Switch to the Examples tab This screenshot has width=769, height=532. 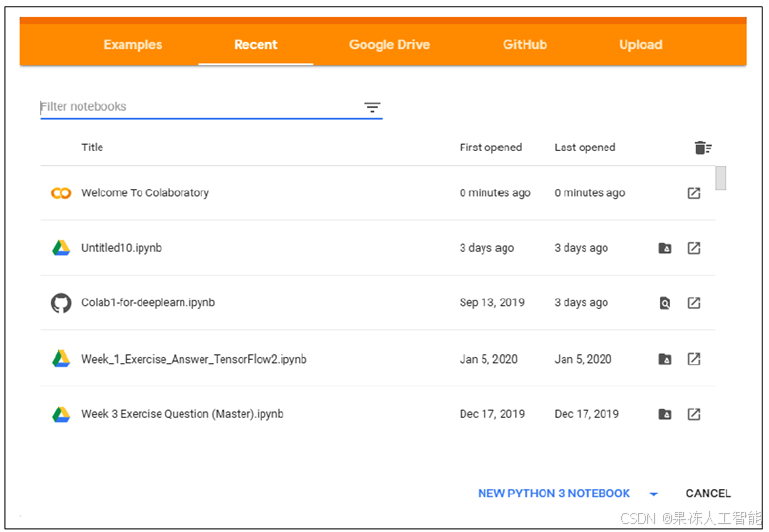tap(132, 45)
